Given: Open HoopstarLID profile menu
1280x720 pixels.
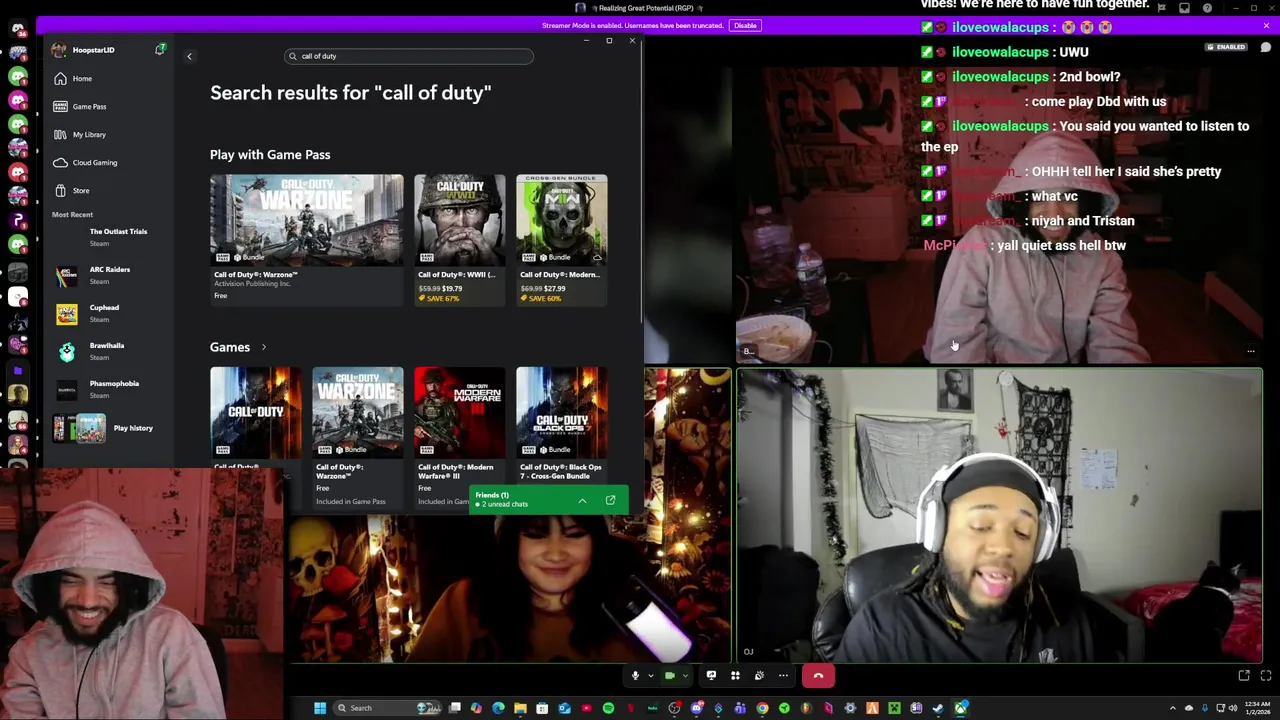Looking at the screenshot, I should coord(84,50).
